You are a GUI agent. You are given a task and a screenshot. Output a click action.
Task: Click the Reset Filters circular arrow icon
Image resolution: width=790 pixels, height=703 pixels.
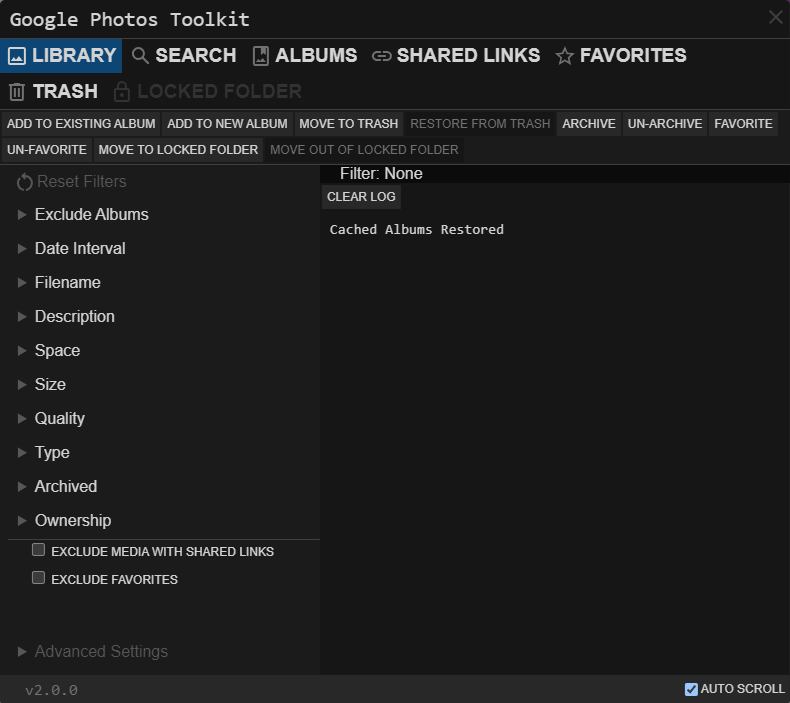pyautogui.click(x=24, y=182)
